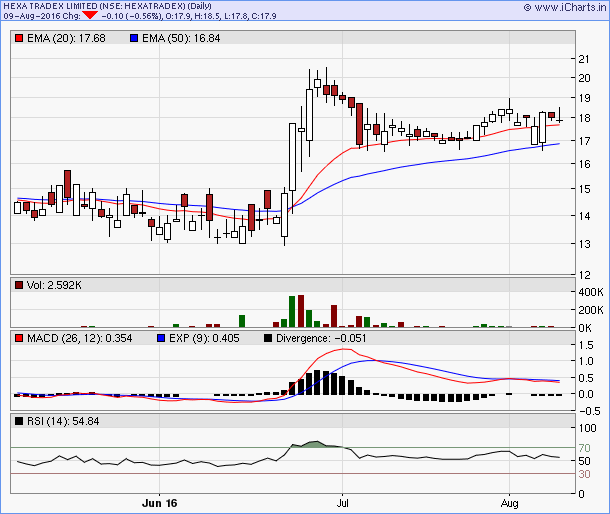
Task: Click the price axis value 17
Action: pos(584,141)
